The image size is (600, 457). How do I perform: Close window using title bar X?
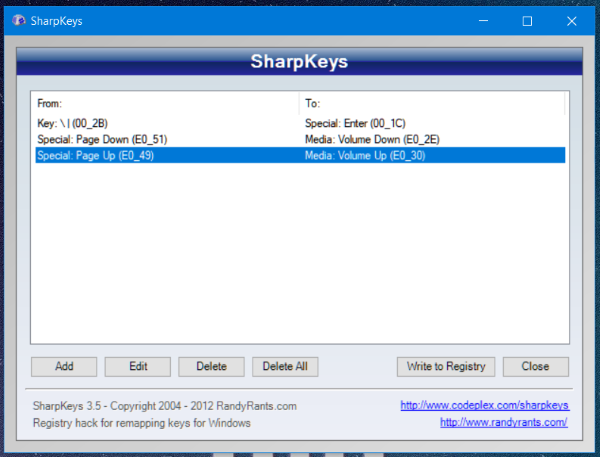[572, 21]
